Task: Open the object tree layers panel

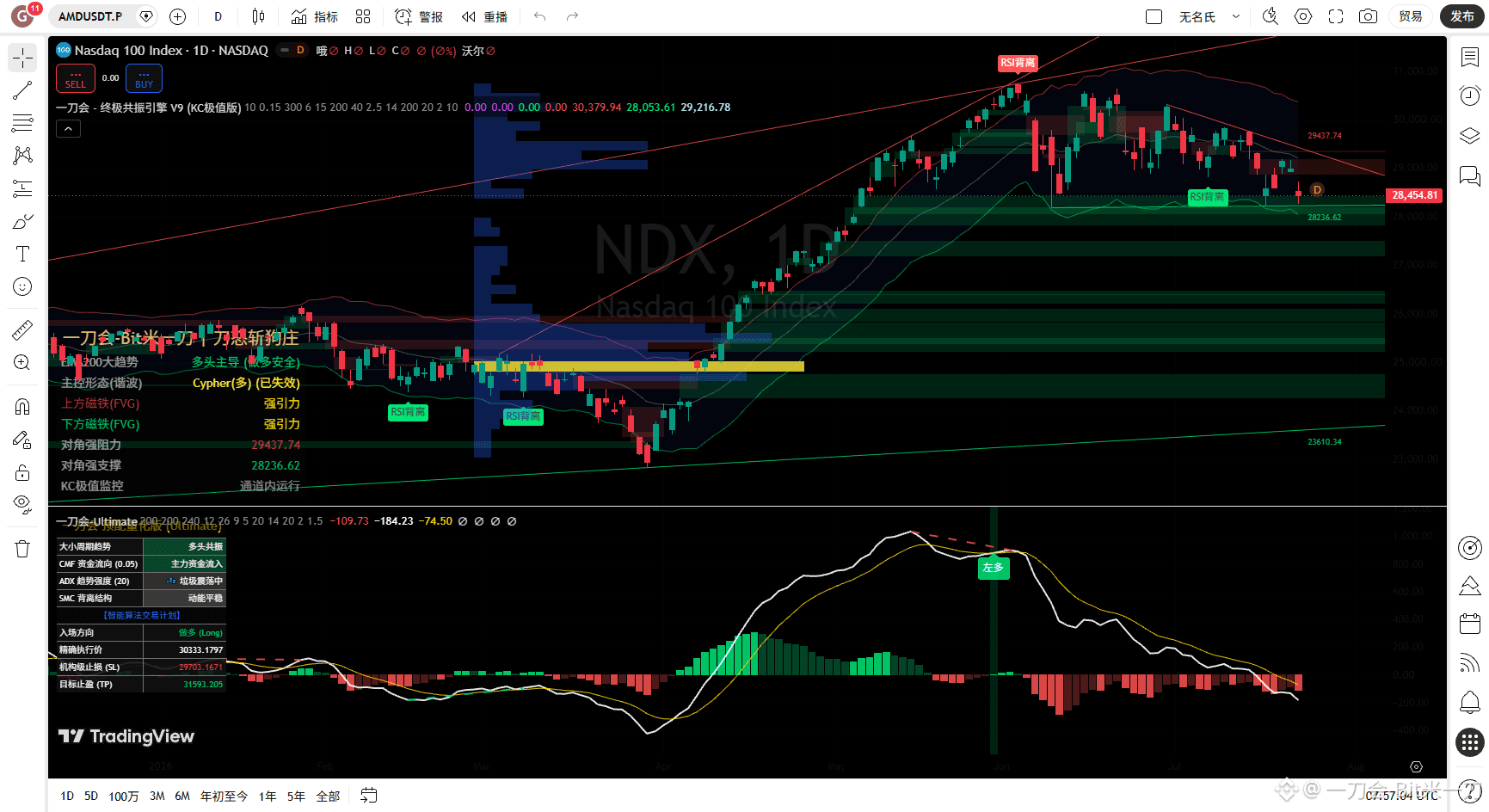Action: pyautogui.click(x=1470, y=136)
